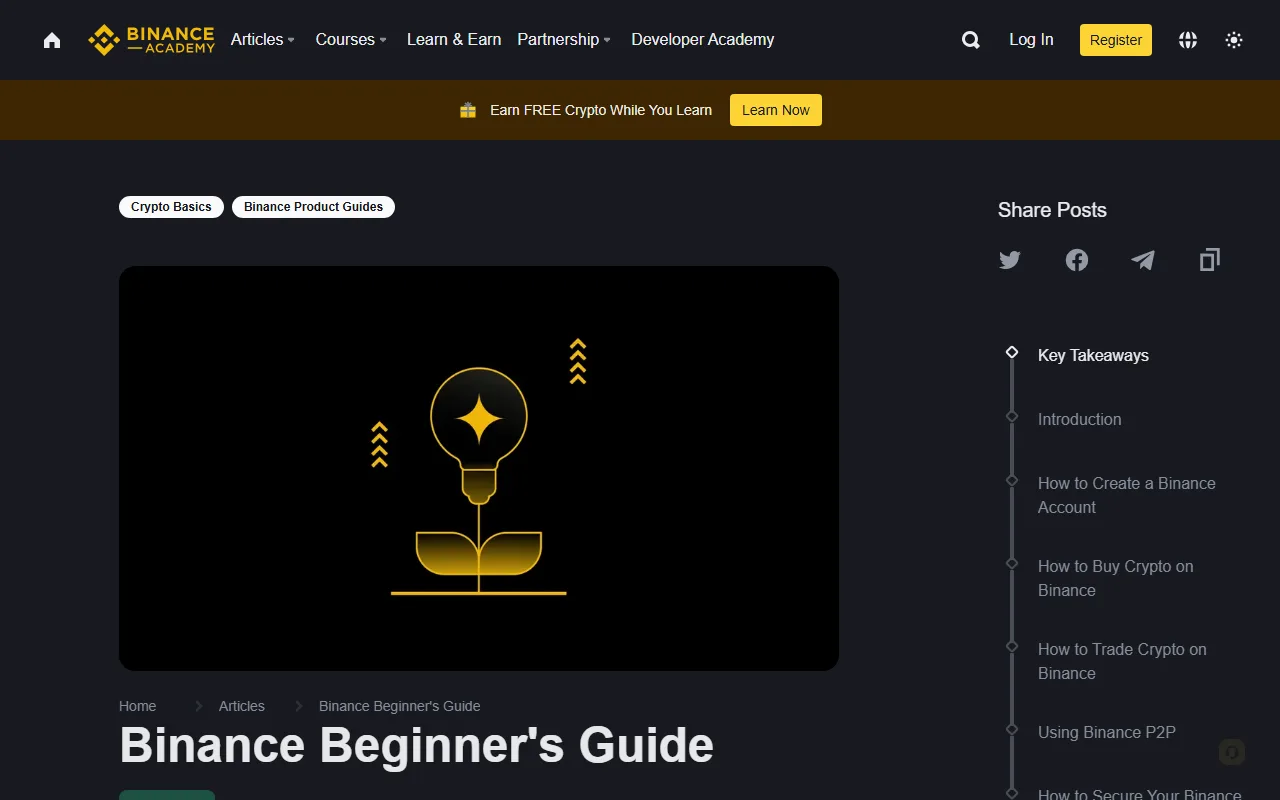
Task: Click Binance Beginner's Guide breadcrumb text
Action: pyautogui.click(x=400, y=706)
